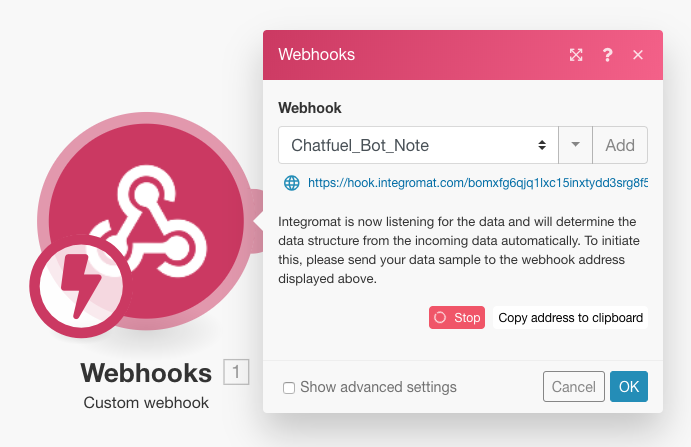Click the Show advanced settings label

(378, 387)
